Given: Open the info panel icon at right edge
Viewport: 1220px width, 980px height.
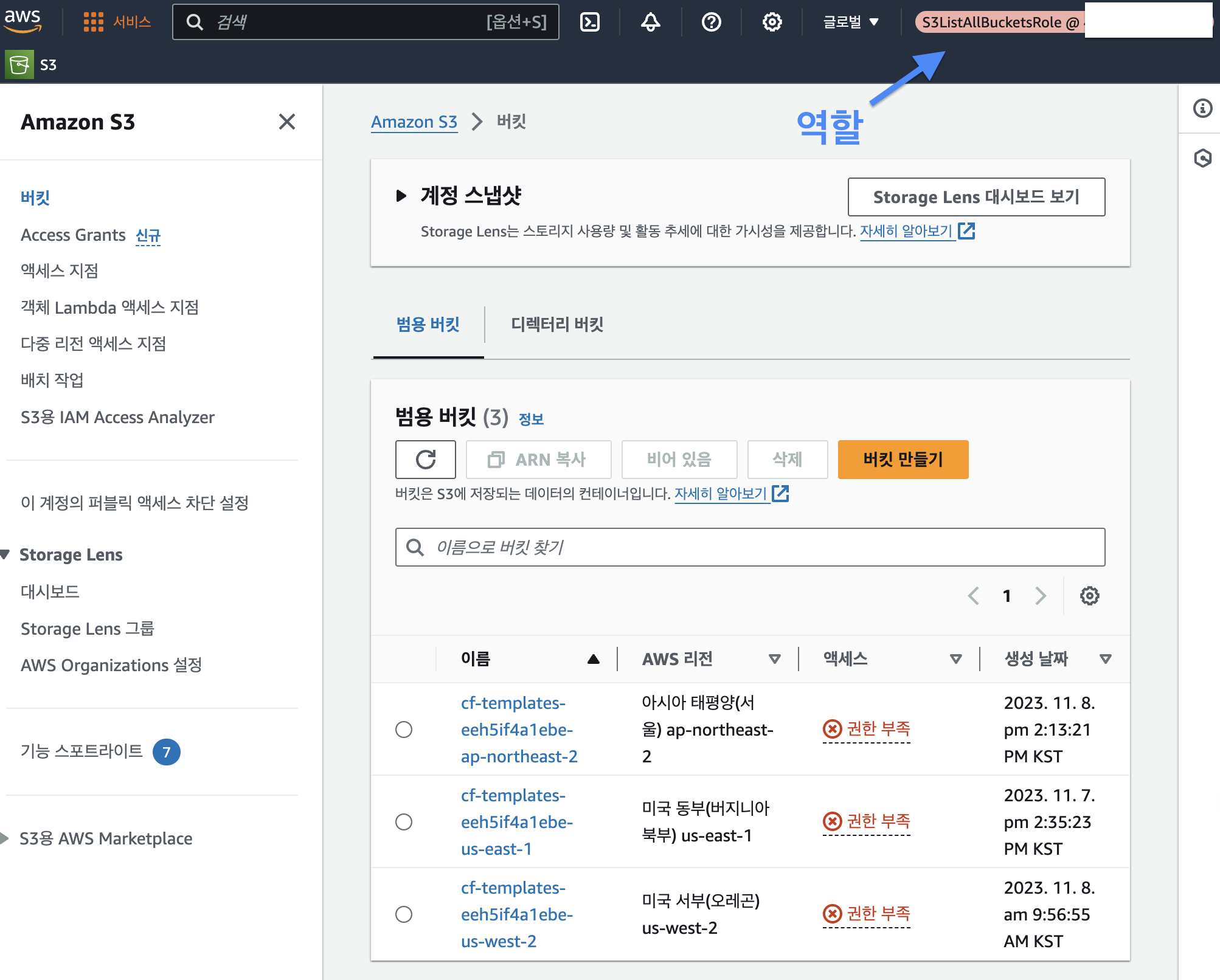Looking at the screenshot, I should pyautogui.click(x=1202, y=109).
